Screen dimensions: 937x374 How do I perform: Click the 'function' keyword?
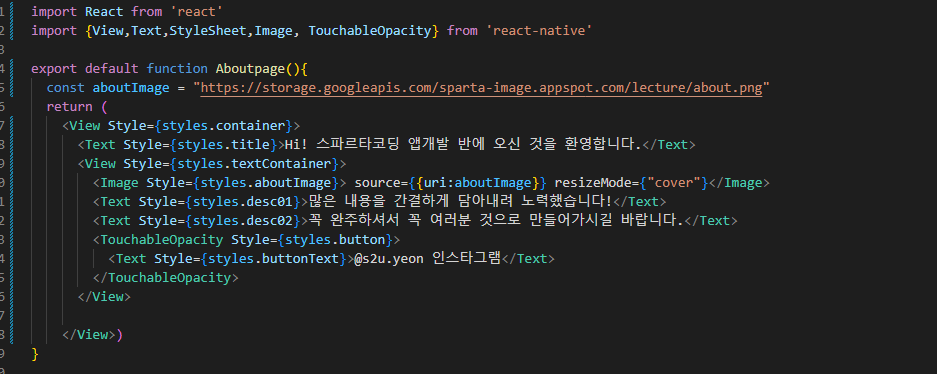177,69
